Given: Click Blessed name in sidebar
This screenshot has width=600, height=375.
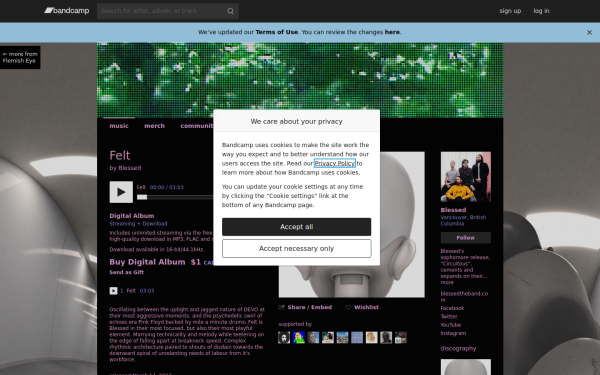Looking at the screenshot, I should (453, 210).
